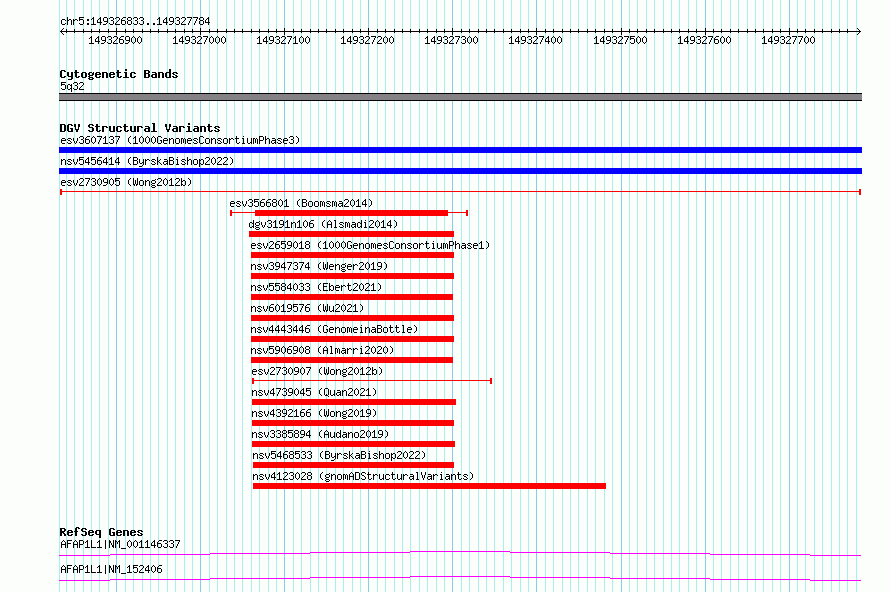Click nsv4392166 (Wong2019) label

coord(314,413)
